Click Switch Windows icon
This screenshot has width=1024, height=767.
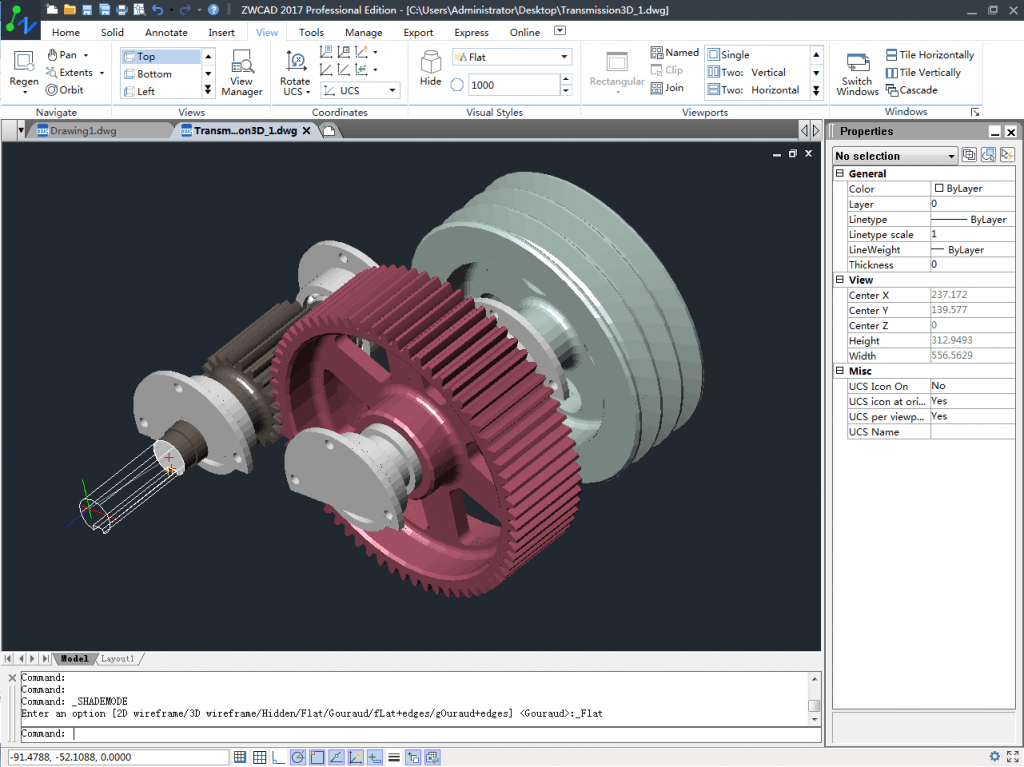pyautogui.click(x=857, y=63)
